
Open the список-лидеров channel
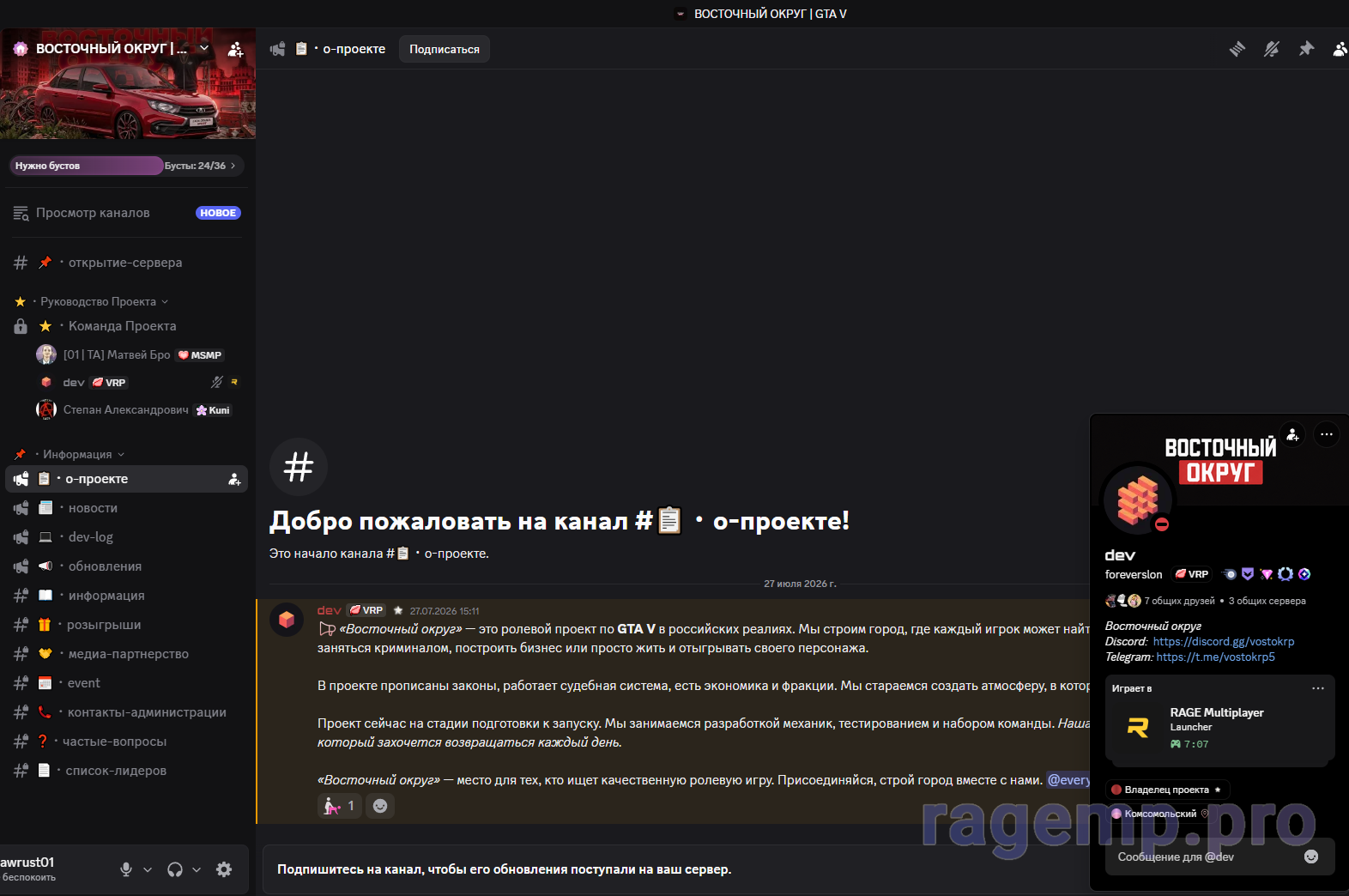tap(127, 771)
